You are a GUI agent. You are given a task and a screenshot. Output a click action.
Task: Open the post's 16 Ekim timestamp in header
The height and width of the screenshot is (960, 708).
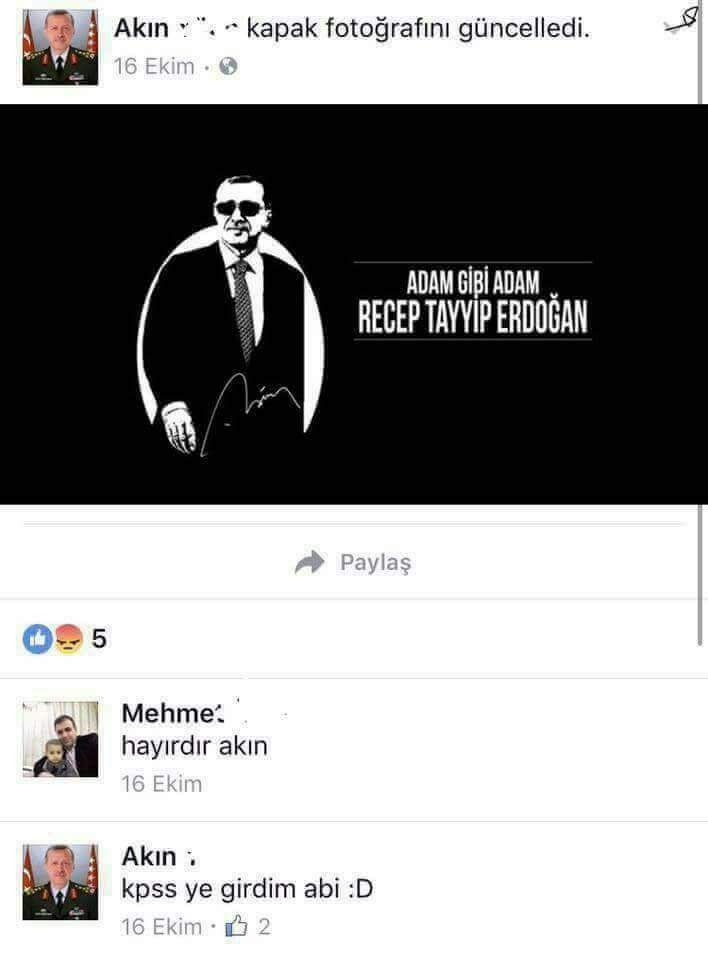pyautogui.click(x=154, y=66)
